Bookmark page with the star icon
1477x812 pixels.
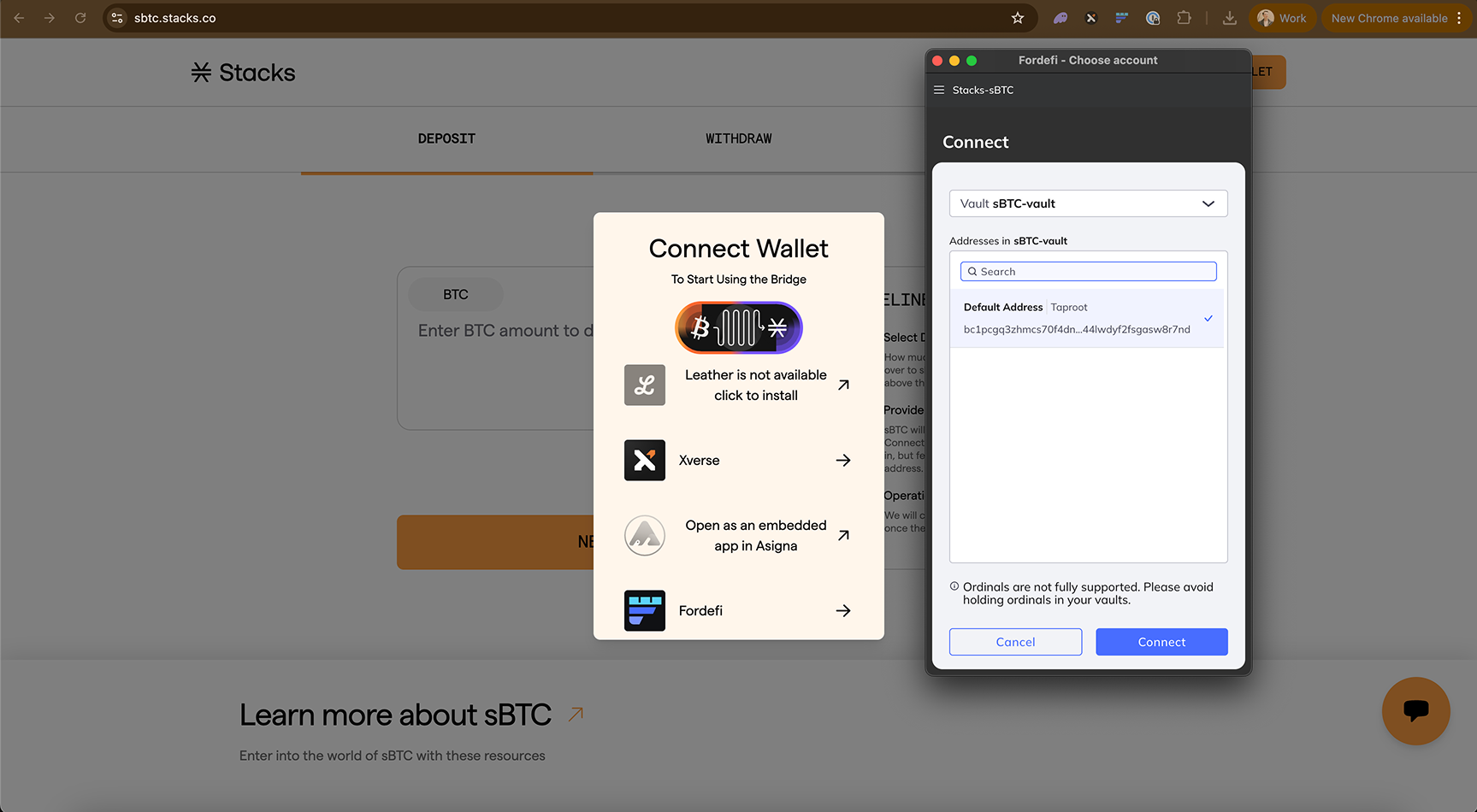1017,18
